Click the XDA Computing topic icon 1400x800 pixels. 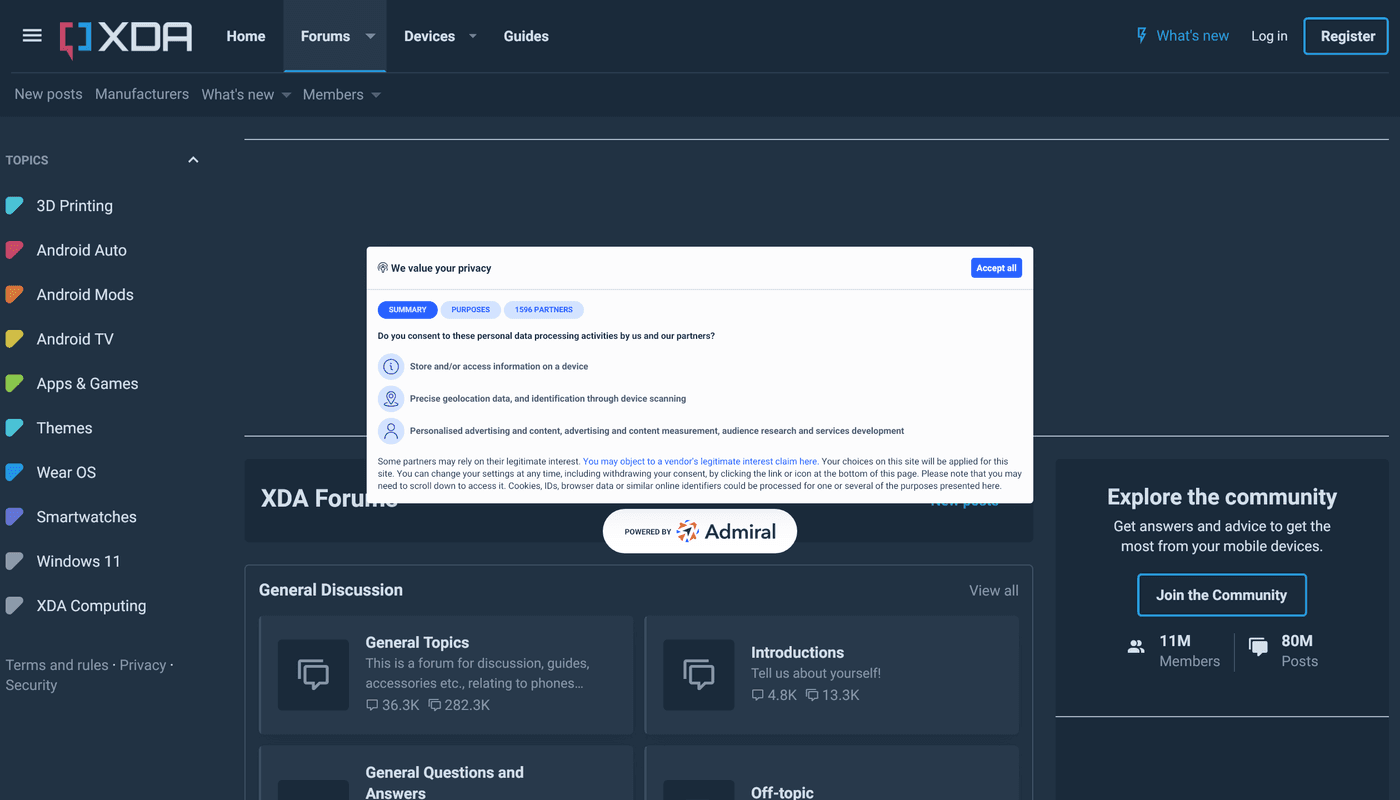coord(15,606)
